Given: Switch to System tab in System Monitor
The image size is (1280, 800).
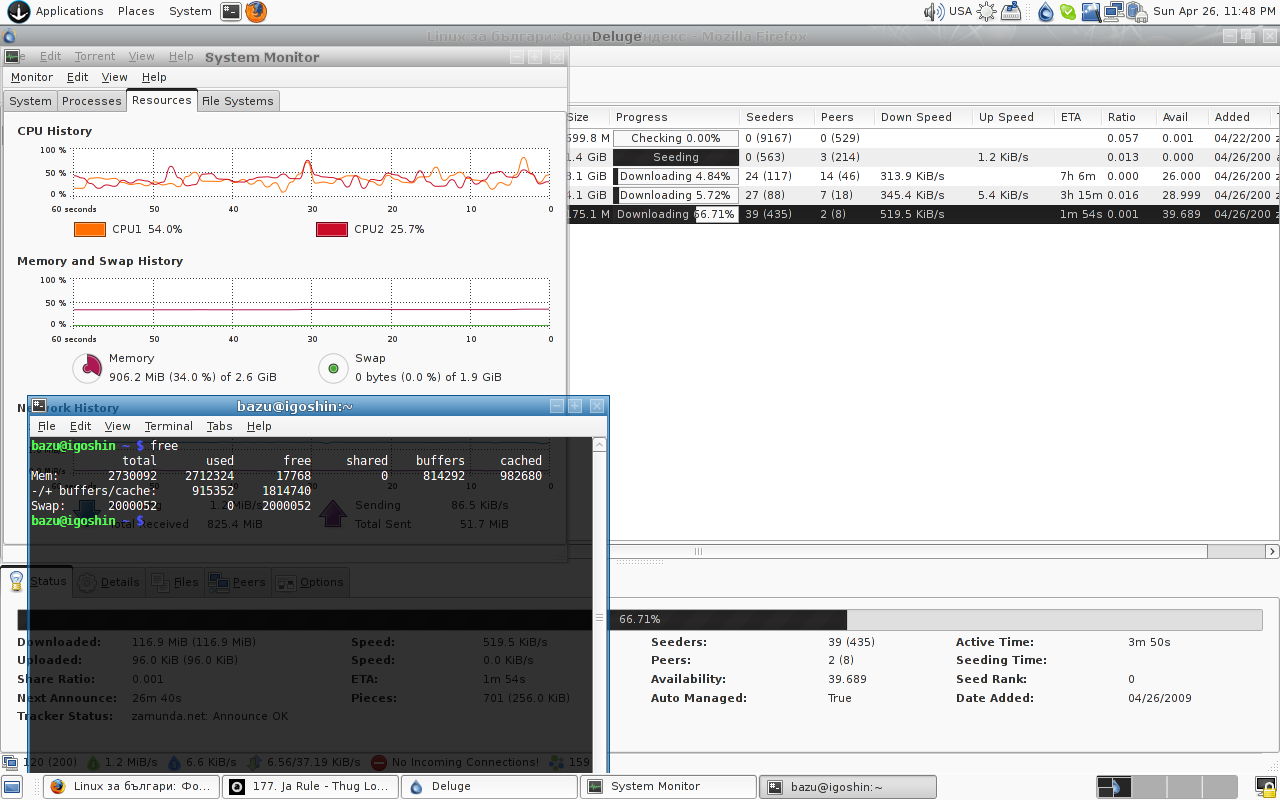Looking at the screenshot, I should [30, 101].
